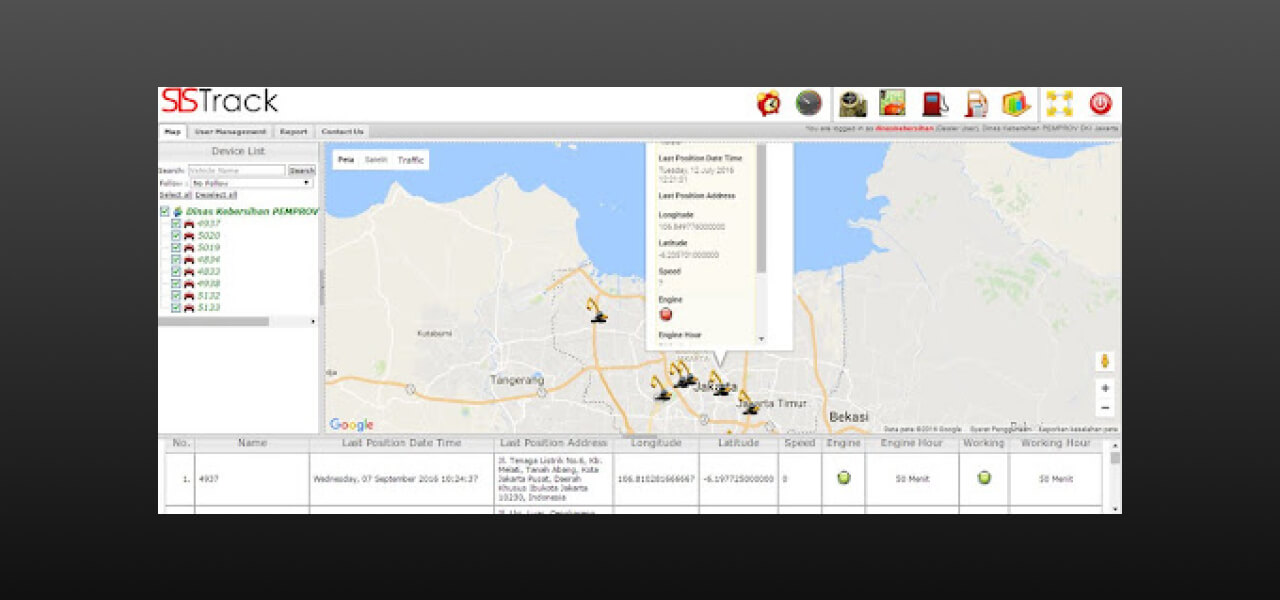Open the Report tab
This screenshot has height=600, width=1280.
[x=293, y=132]
